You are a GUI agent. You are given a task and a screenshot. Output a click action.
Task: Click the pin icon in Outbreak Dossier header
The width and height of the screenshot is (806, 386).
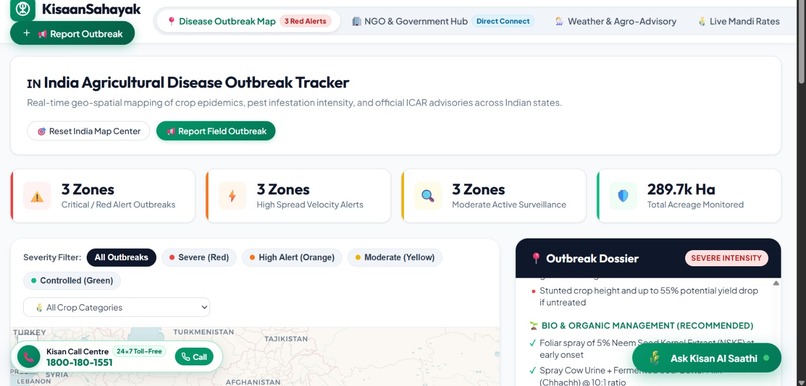536,258
